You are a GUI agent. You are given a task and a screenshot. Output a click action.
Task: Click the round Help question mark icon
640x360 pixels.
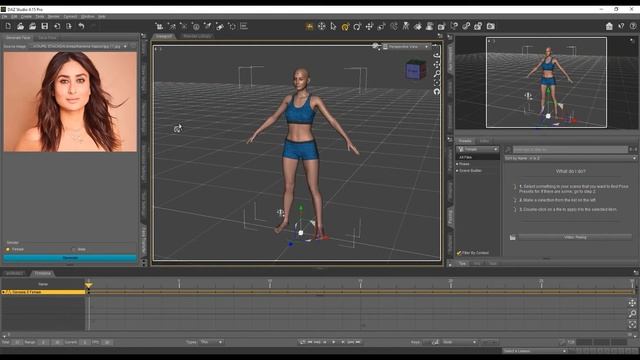(633, 26)
